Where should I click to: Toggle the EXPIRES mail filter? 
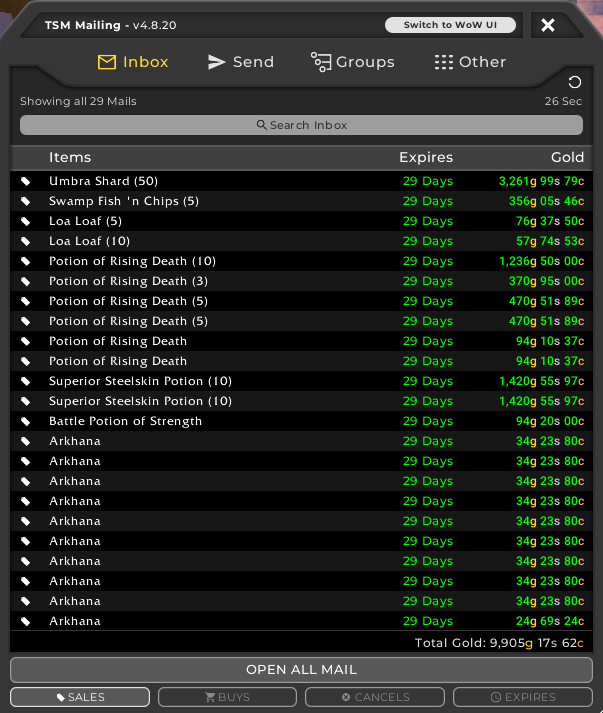(523, 697)
